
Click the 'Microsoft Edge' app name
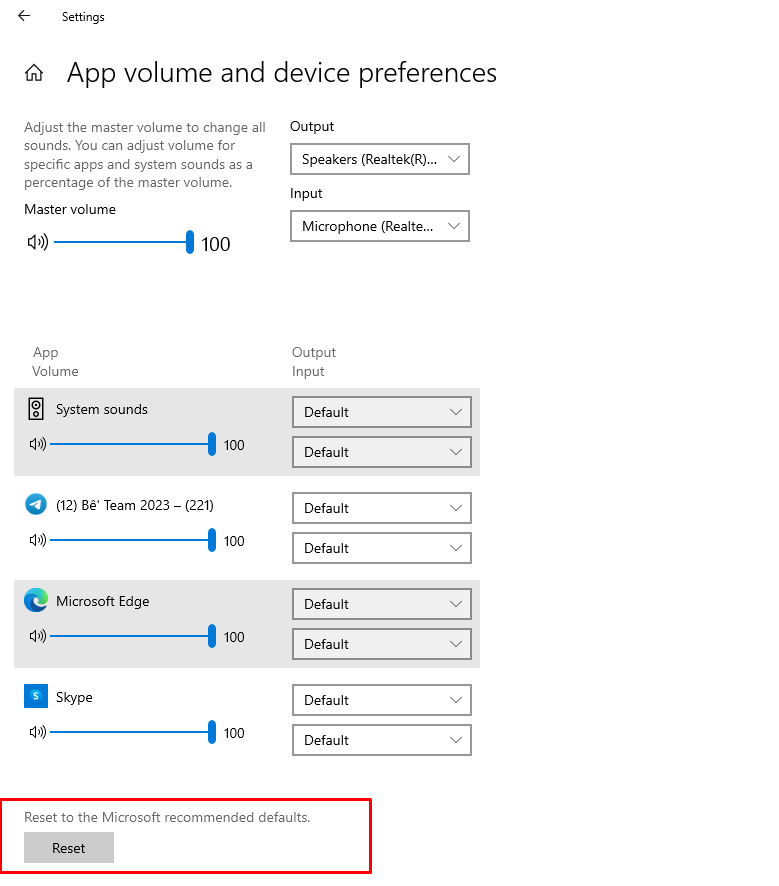(x=103, y=601)
